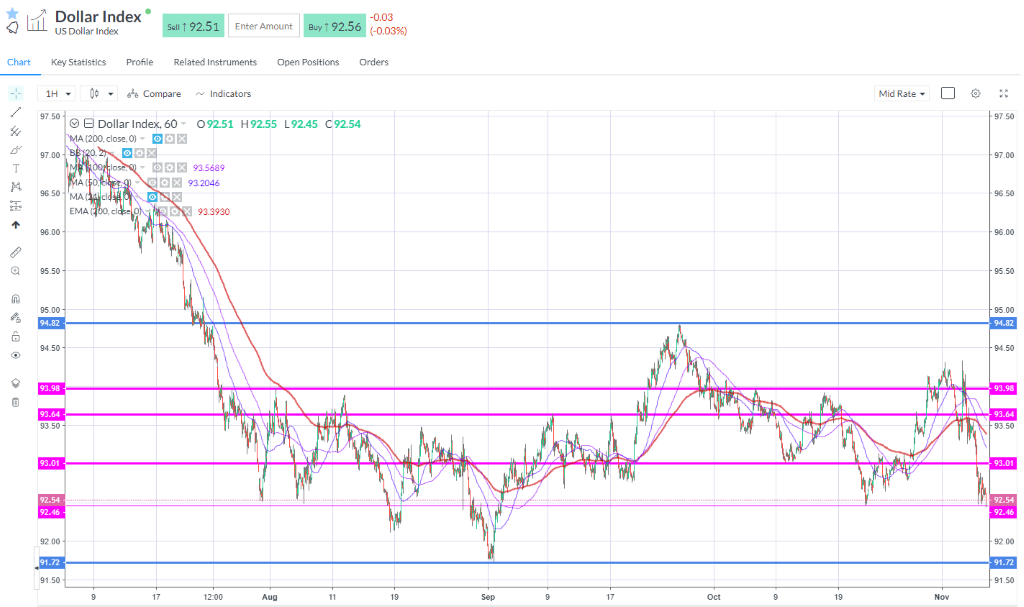1024x607 pixels.
Task: Open settings gear for MA (50, close, 0)
Action: tap(165, 183)
